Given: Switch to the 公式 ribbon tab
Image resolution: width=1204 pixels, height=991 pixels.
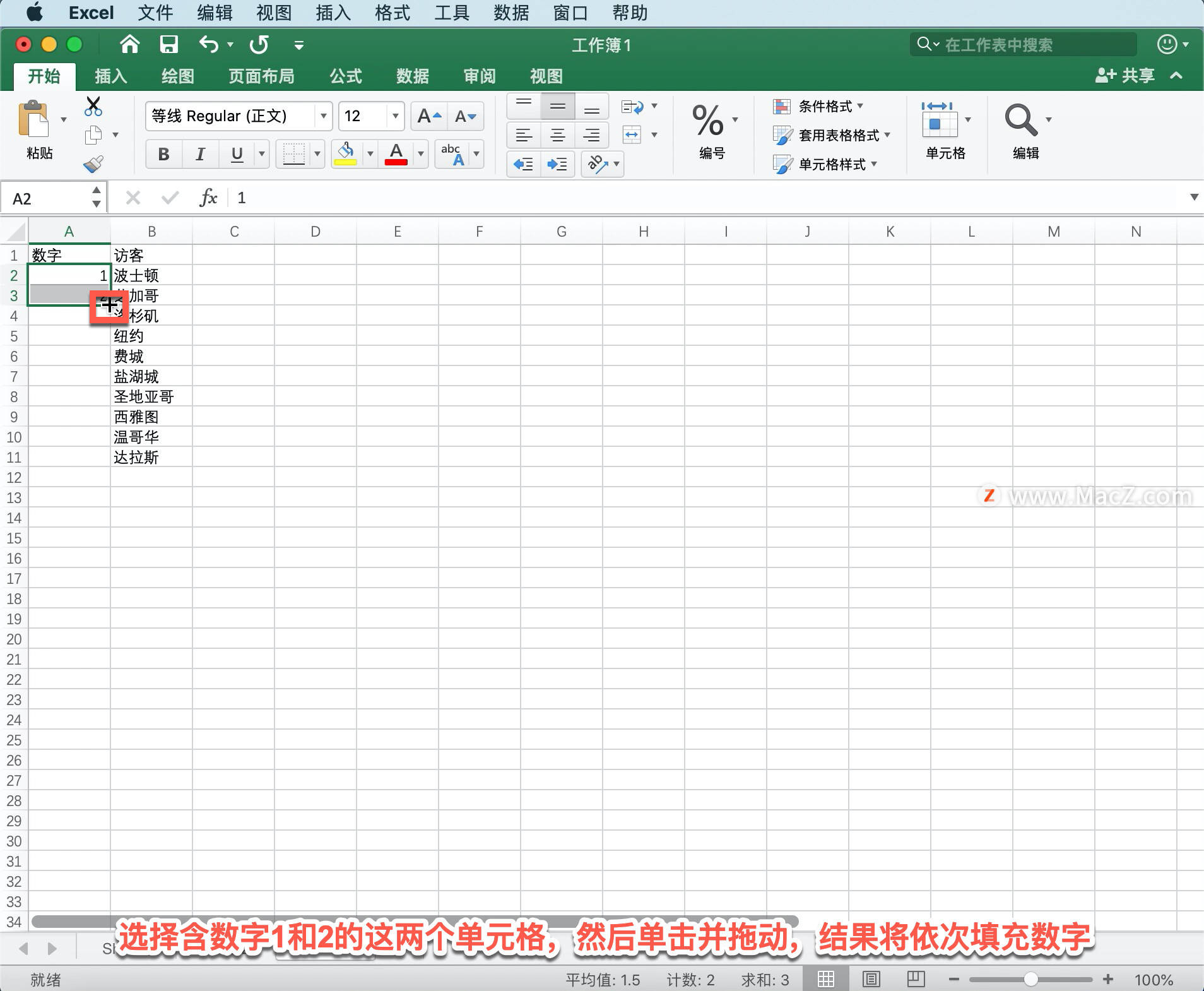Looking at the screenshot, I should [344, 76].
